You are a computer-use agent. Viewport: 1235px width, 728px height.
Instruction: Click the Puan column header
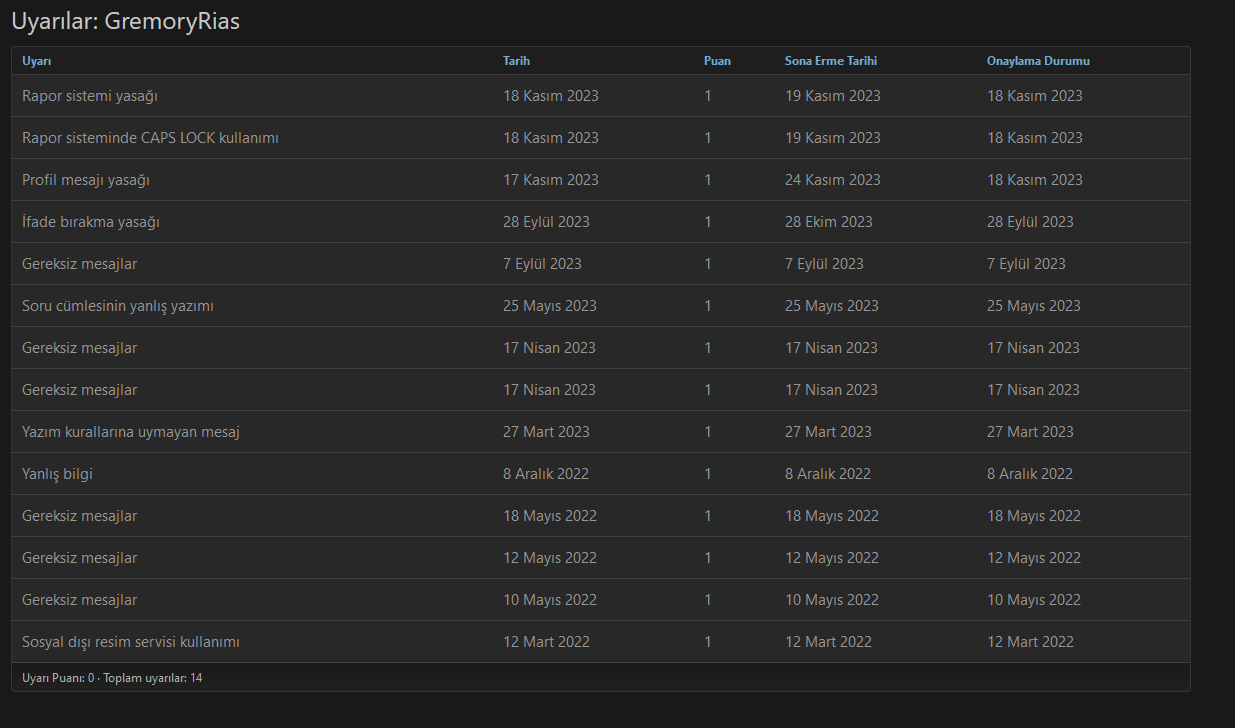pos(717,61)
